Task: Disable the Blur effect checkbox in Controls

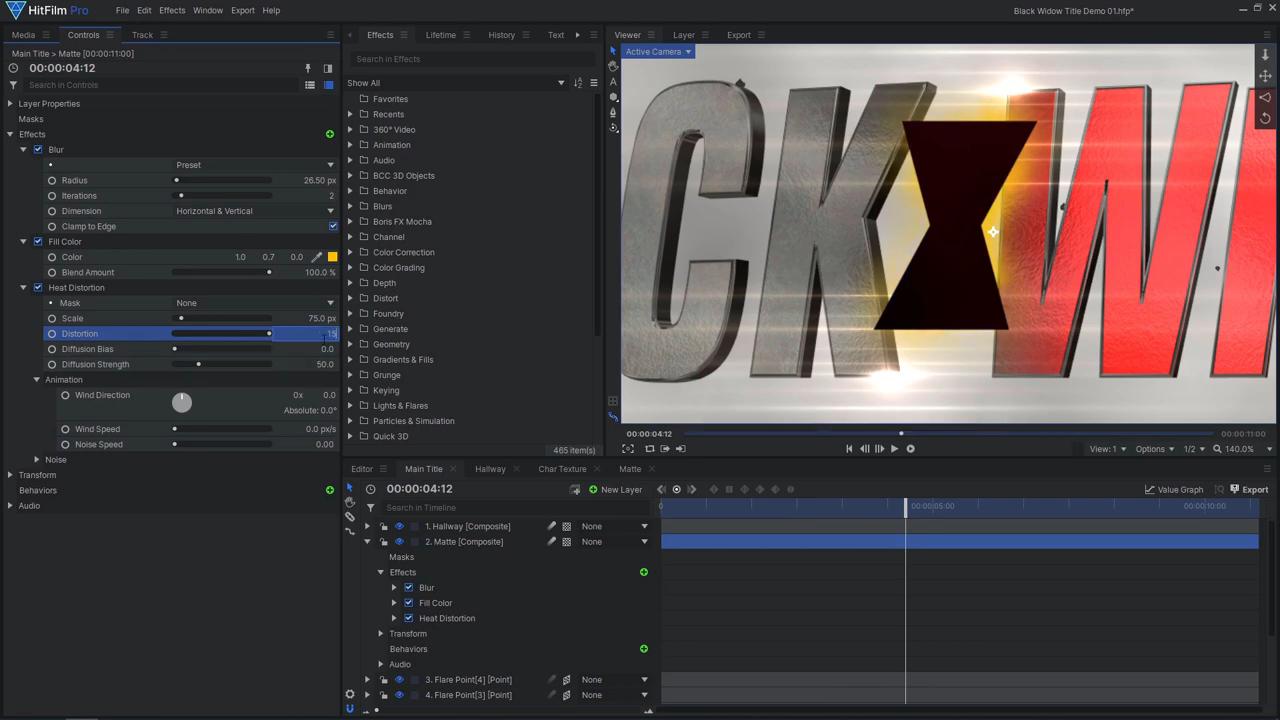Action: point(38,150)
